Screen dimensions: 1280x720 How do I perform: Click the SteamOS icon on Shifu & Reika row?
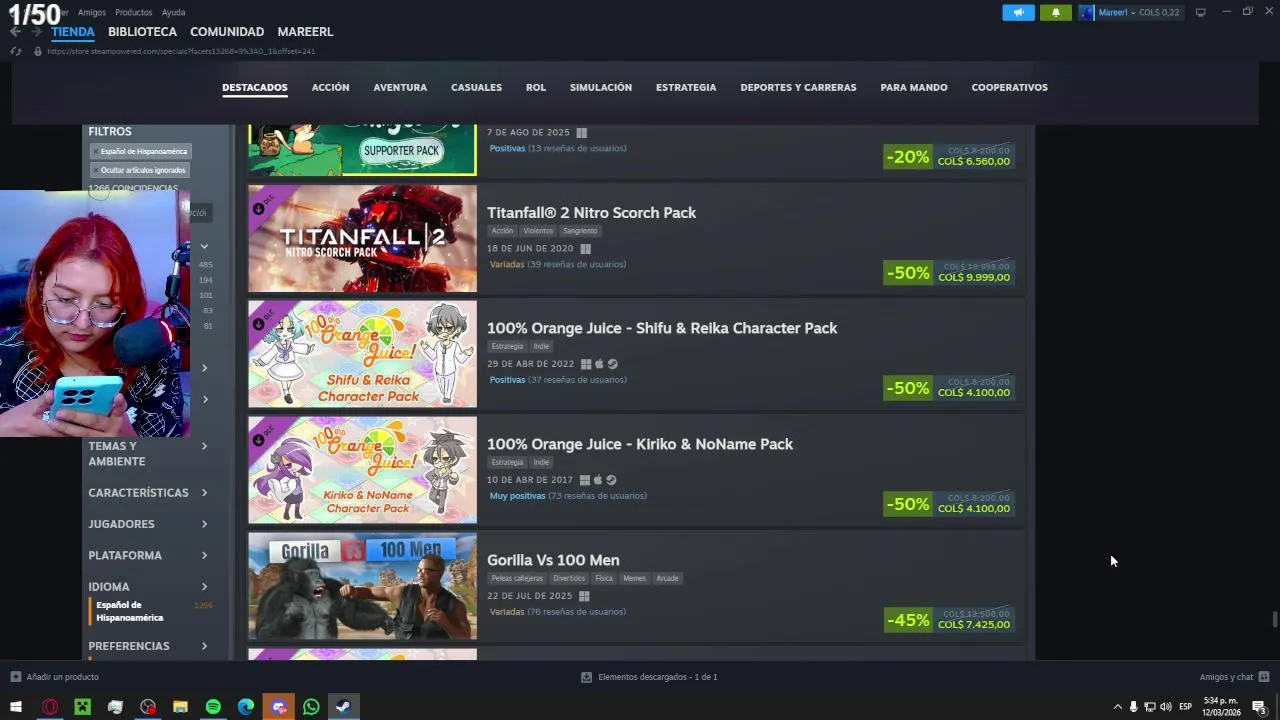pyautogui.click(x=612, y=364)
